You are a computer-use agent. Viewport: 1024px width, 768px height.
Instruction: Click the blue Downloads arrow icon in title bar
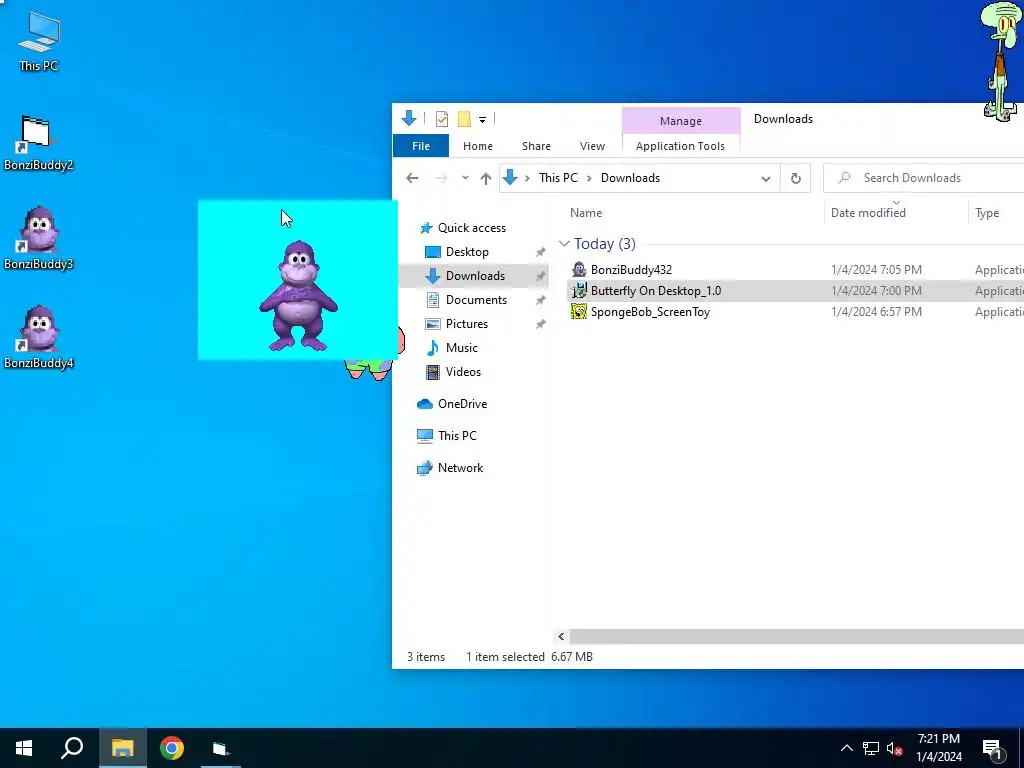[x=409, y=118]
